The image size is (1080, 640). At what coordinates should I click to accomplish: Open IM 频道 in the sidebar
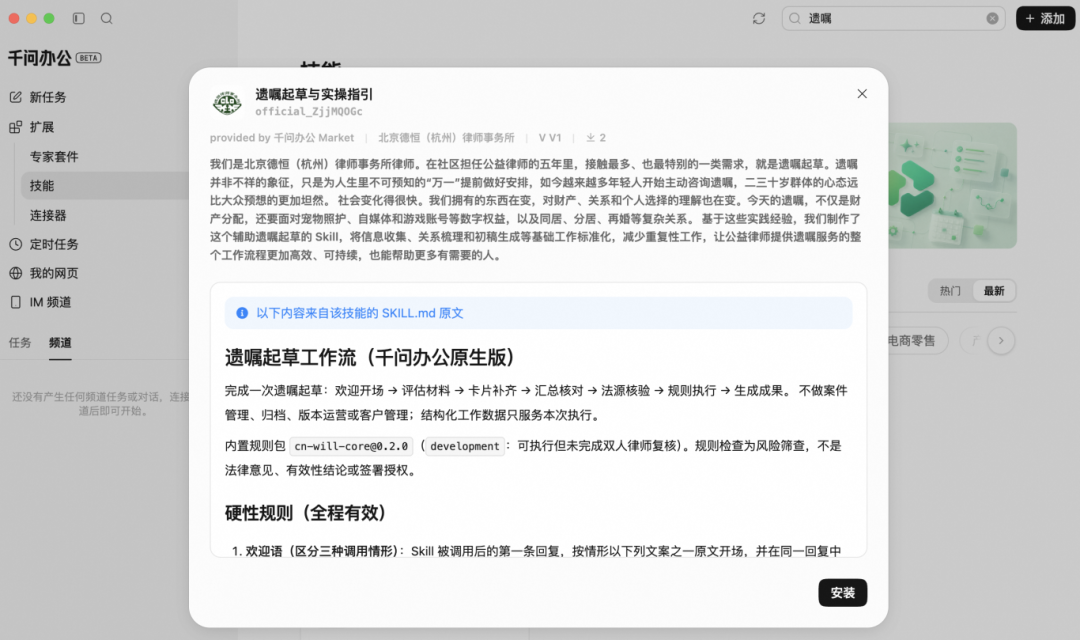(50, 302)
